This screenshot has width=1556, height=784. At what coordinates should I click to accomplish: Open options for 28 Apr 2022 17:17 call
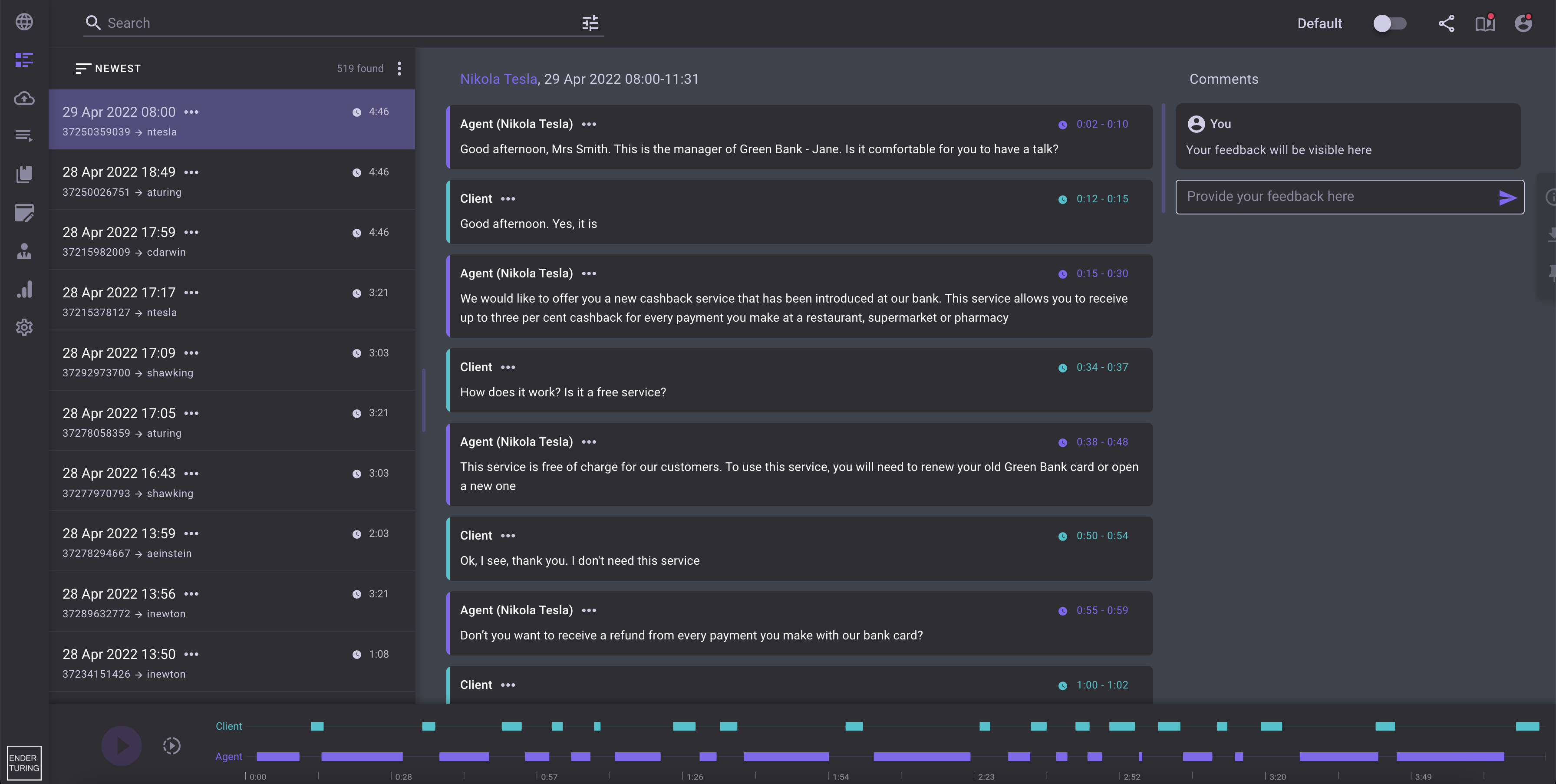(x=191, y=292)
